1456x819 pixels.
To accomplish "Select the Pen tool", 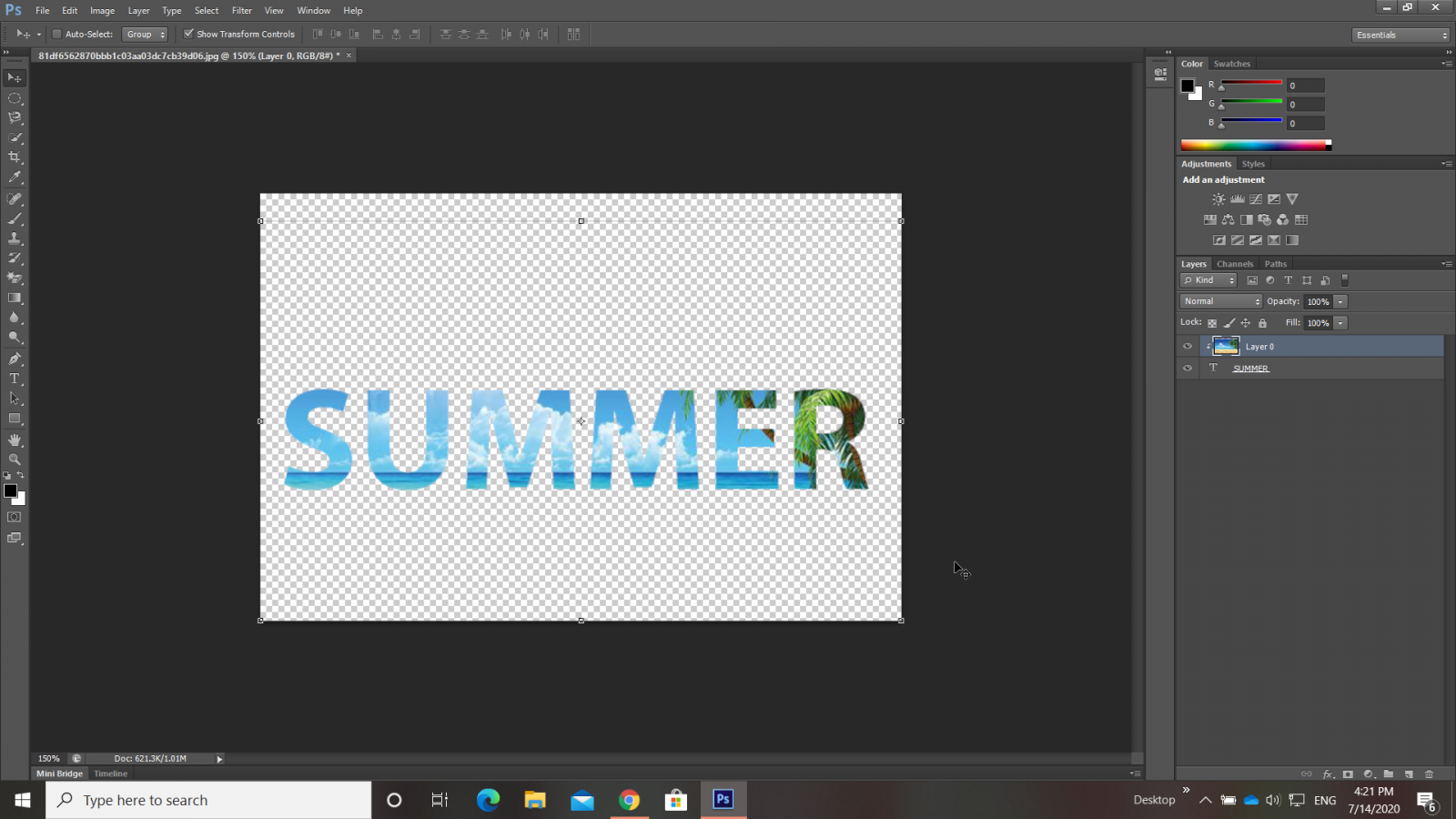I will coord(15,359).
